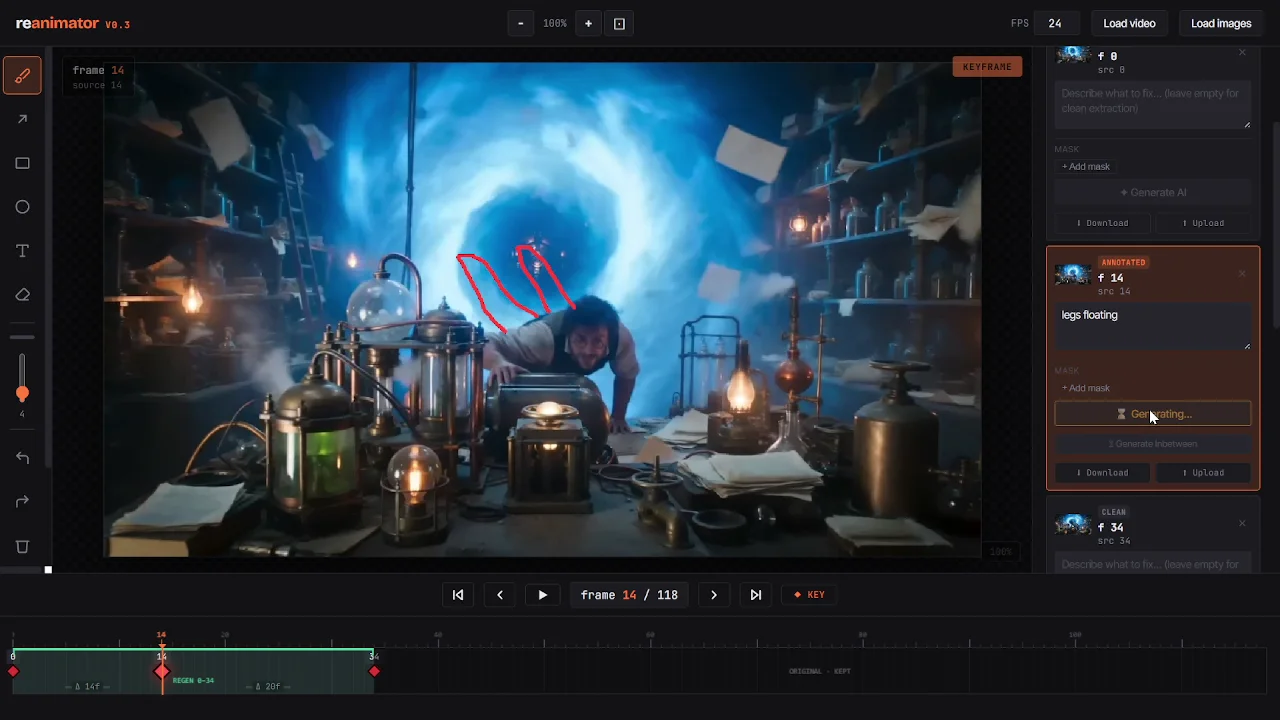This screenshot has width=1280, height=720.
Task: Step forward one frame
Action: coord(713,595)
